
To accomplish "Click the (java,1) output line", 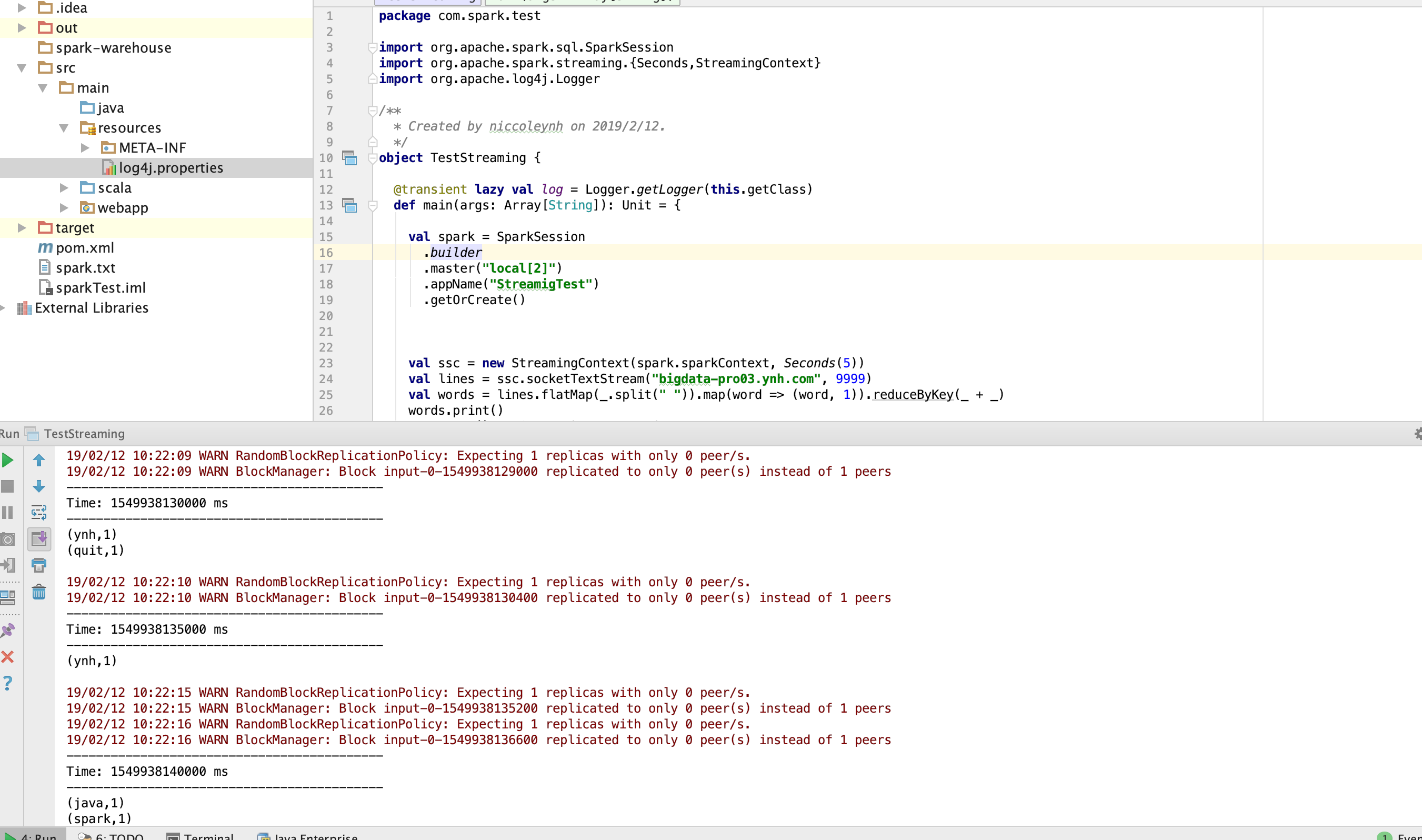I will 96,803.
